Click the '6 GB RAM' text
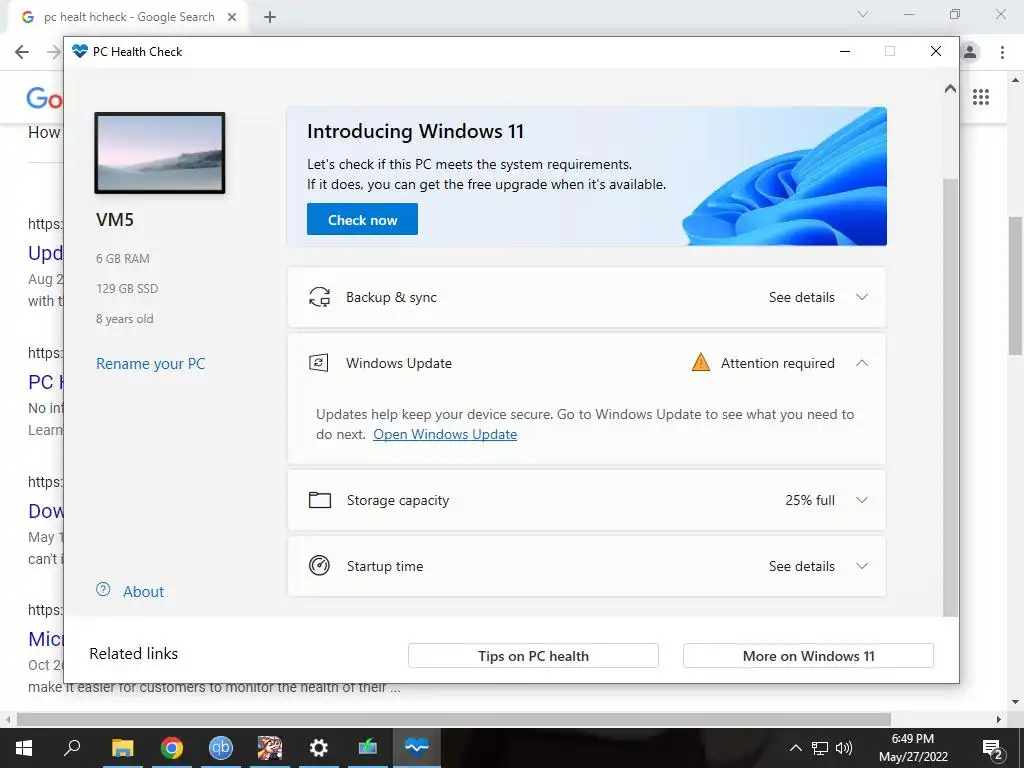 (123, 259)
